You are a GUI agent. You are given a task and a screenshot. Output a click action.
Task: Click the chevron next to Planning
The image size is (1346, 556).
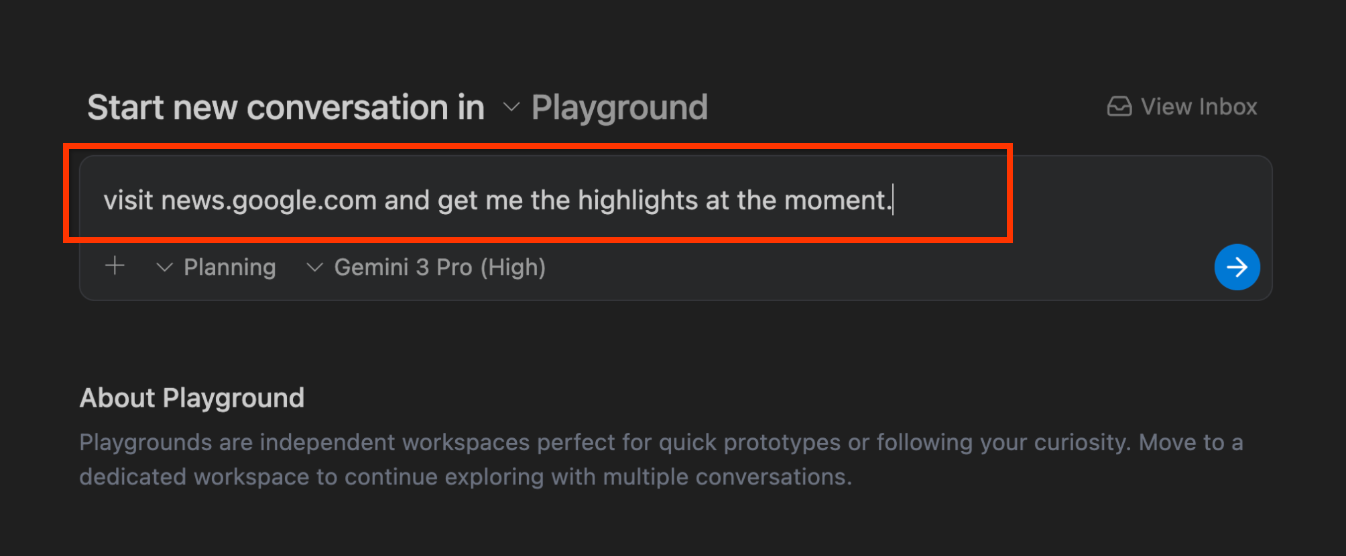(165, 267)
